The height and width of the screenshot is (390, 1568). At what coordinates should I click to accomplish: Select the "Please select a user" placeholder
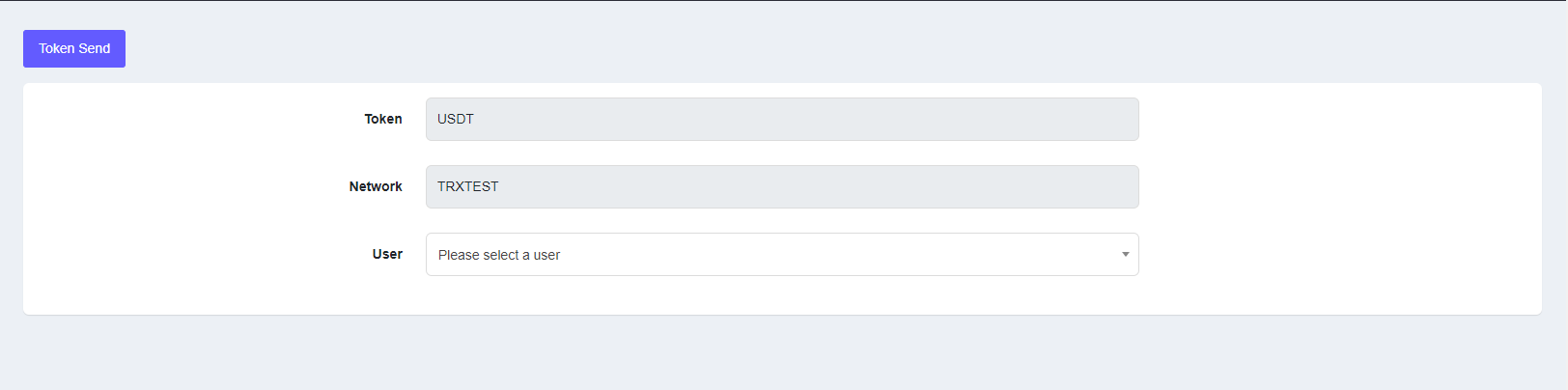(499, 255)
